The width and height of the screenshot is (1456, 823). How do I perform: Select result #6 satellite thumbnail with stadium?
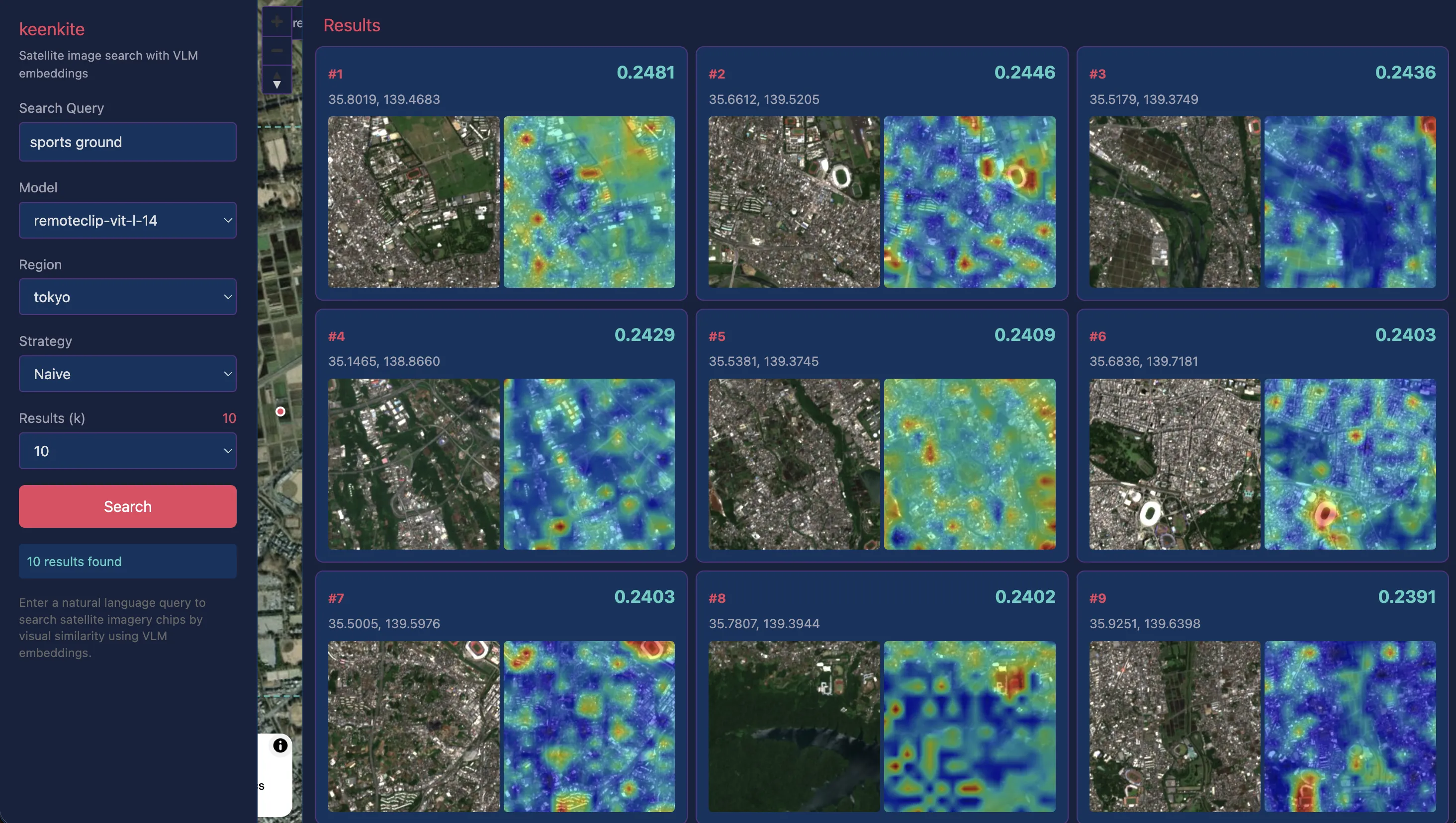[1175, 464]
